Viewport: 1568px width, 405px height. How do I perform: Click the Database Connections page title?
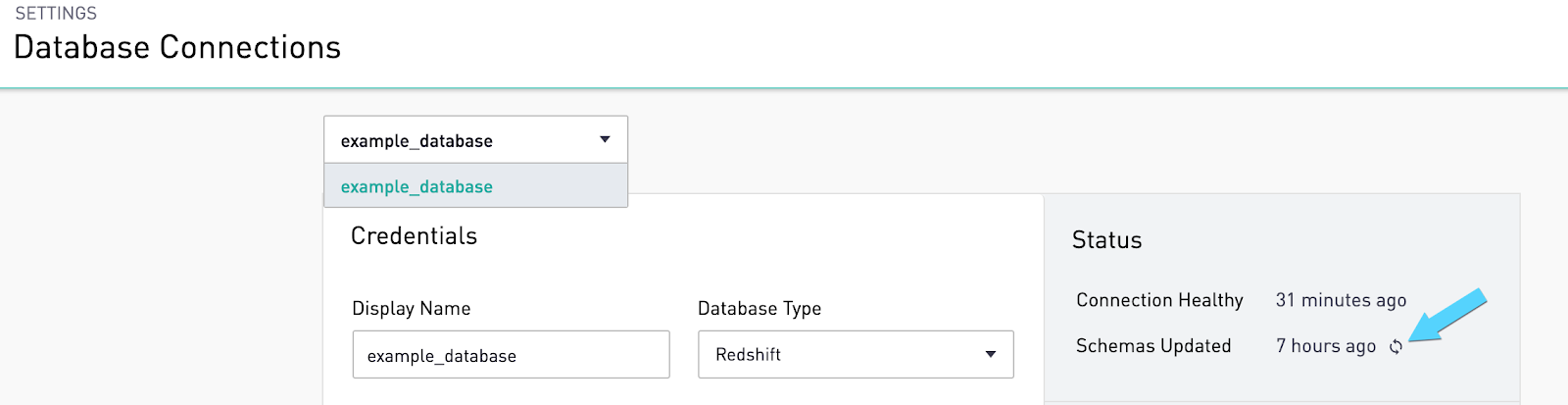(x=177, y=47)
